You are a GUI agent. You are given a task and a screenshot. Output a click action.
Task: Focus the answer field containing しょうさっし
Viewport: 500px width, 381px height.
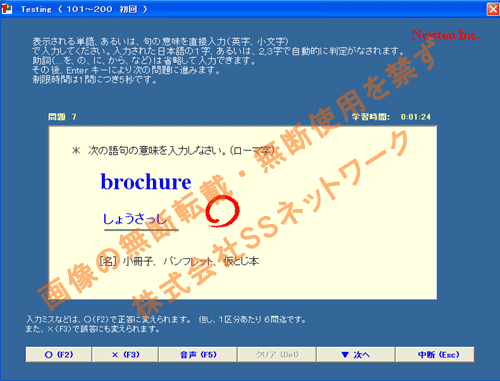(141, 219)
